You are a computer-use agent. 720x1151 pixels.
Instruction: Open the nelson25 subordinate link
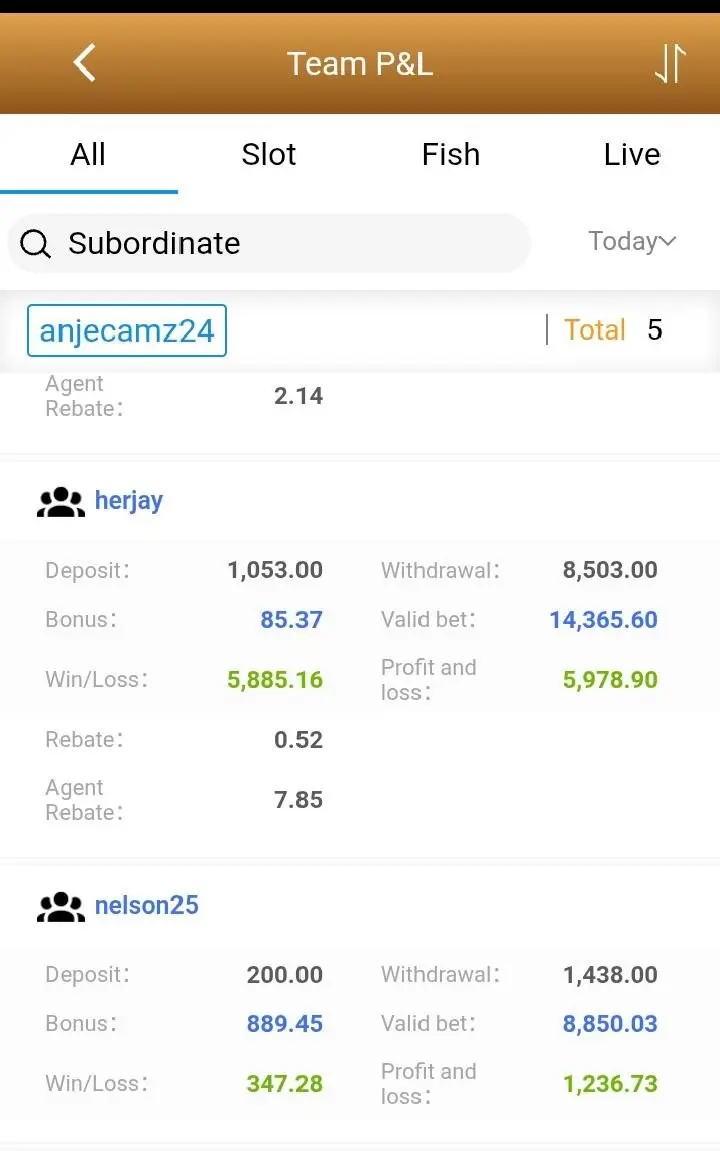(x=147, y=905)
